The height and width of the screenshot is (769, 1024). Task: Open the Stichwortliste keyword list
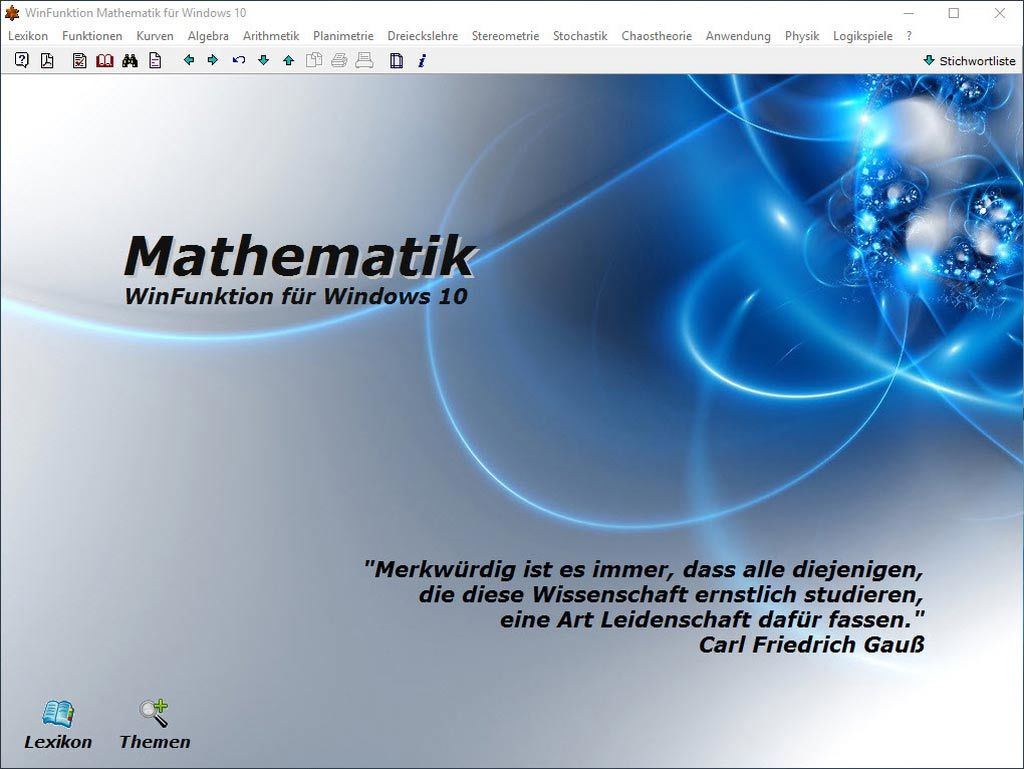pyautogui.click(x=970, y=61)
